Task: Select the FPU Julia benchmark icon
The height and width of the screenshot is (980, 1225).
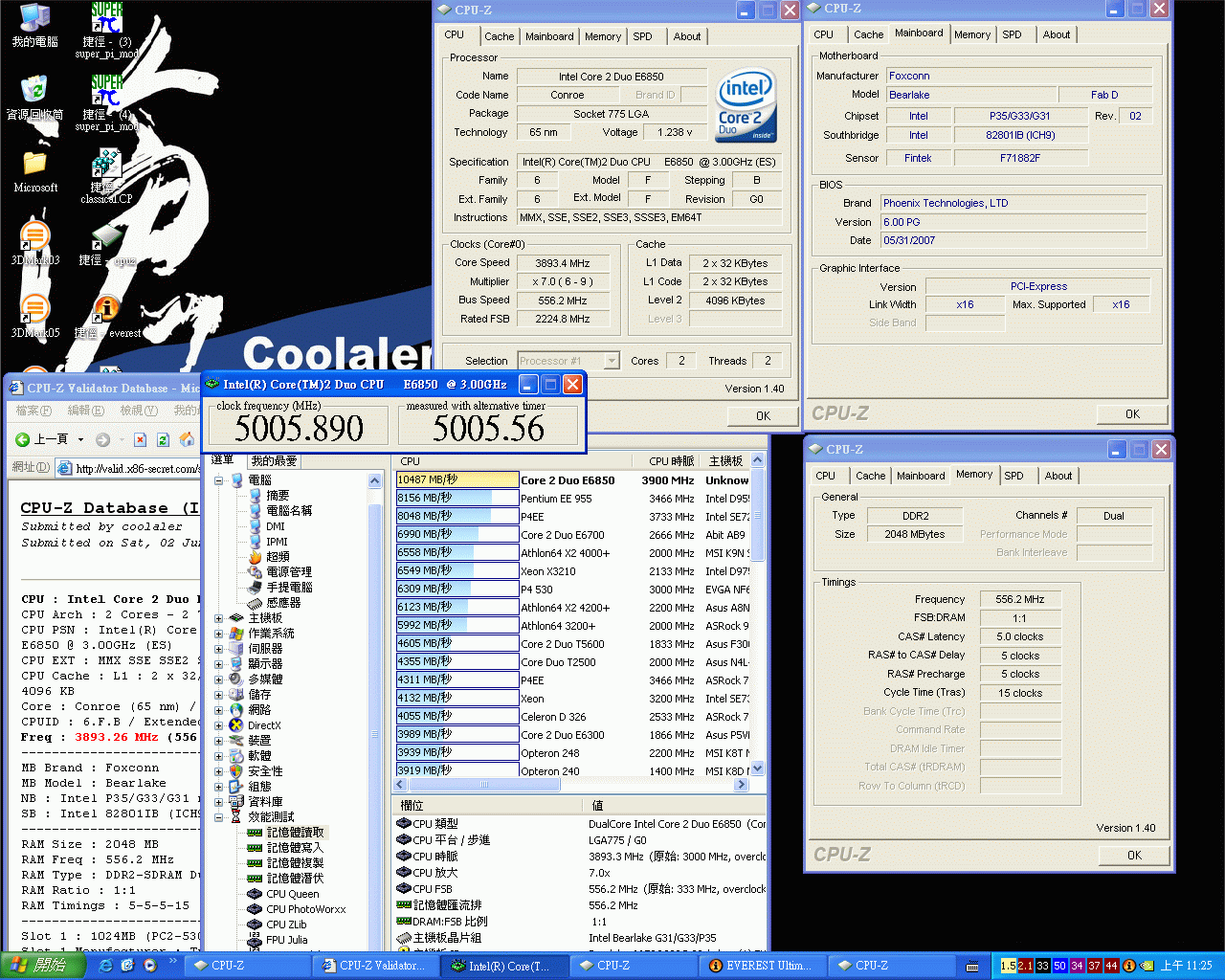Action: click(255, 940)
